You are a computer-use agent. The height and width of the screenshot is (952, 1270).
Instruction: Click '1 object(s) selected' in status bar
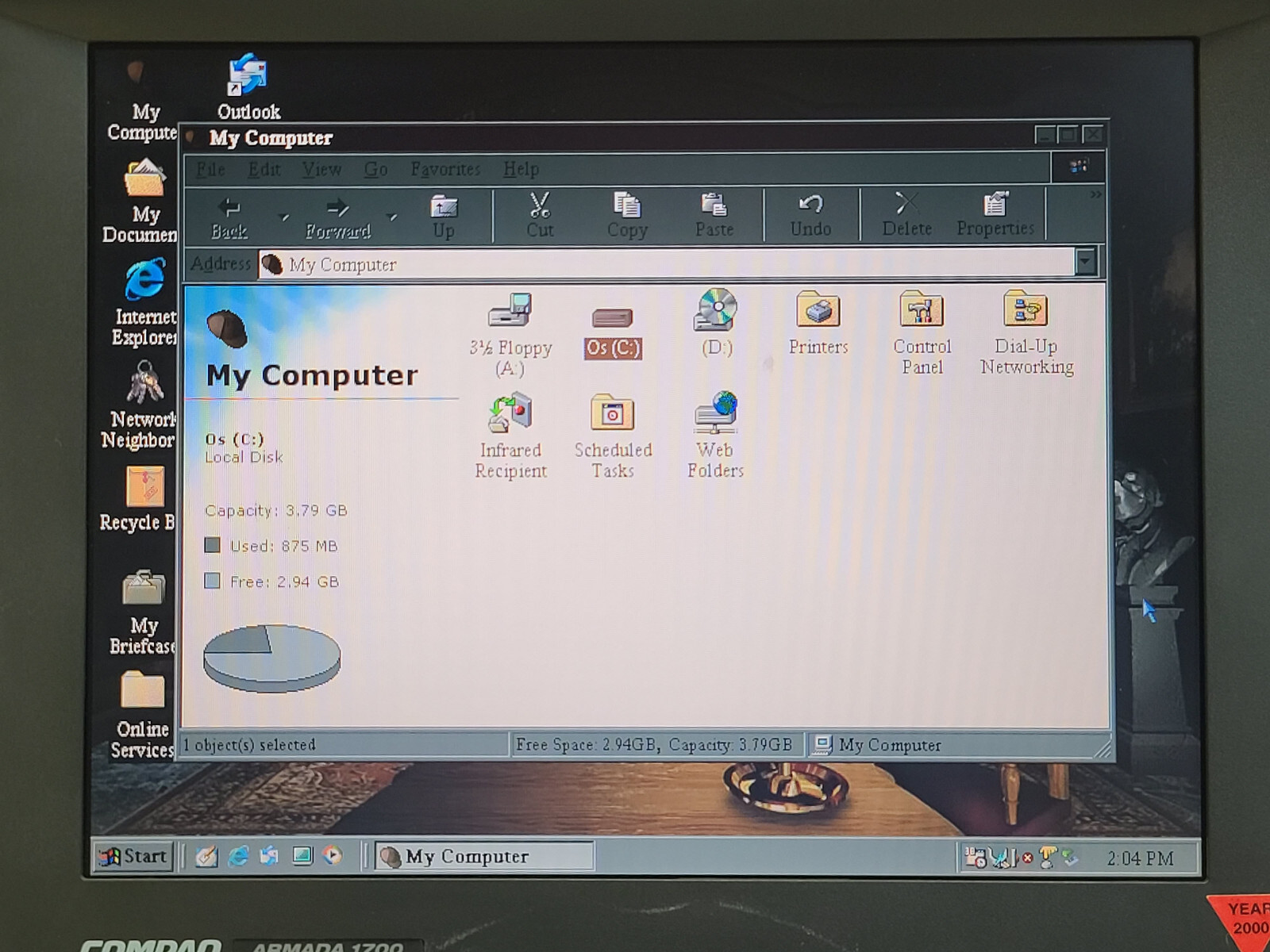pyautogui.click(x=249, y=745)
